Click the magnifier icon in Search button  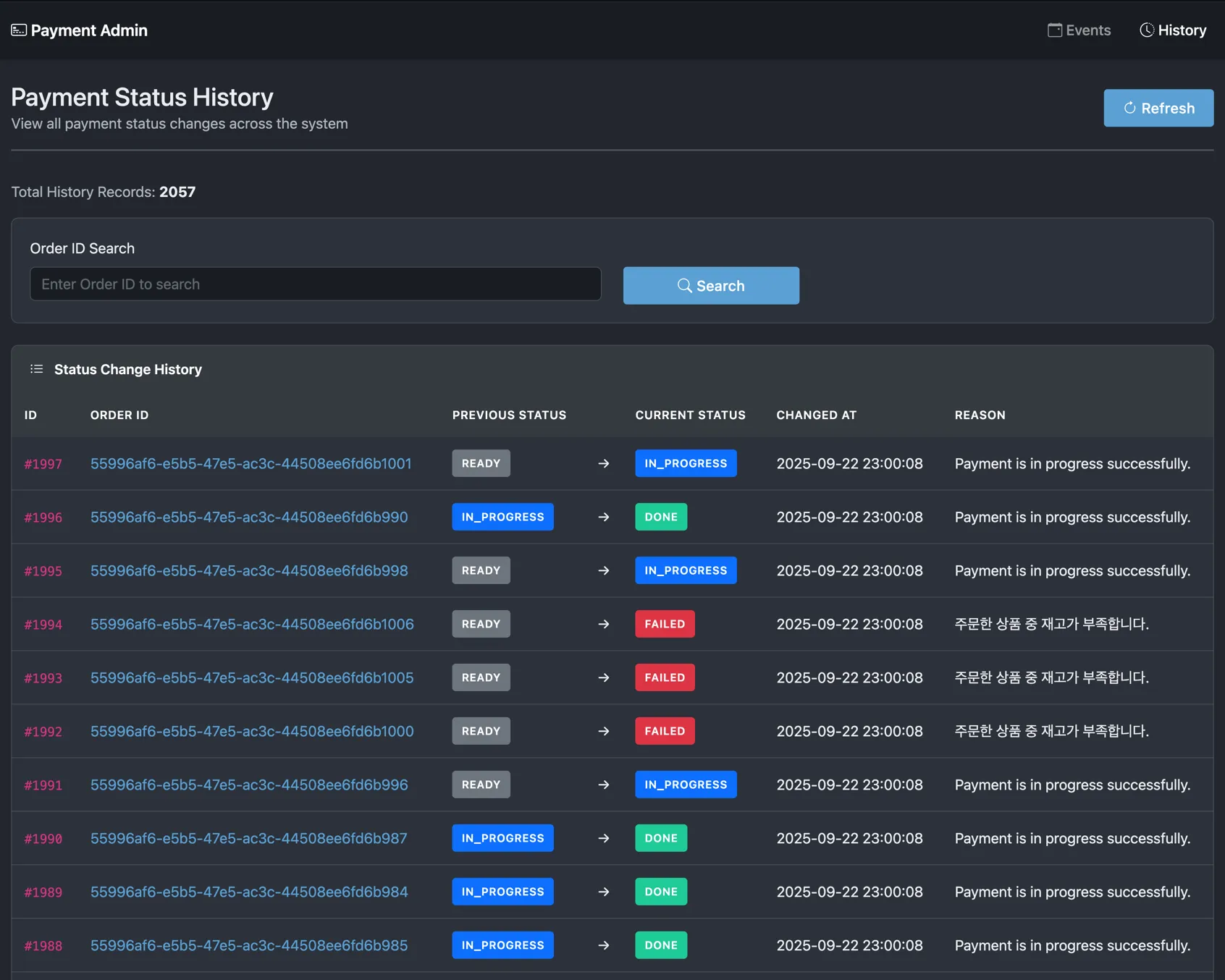tap(684, 286)
